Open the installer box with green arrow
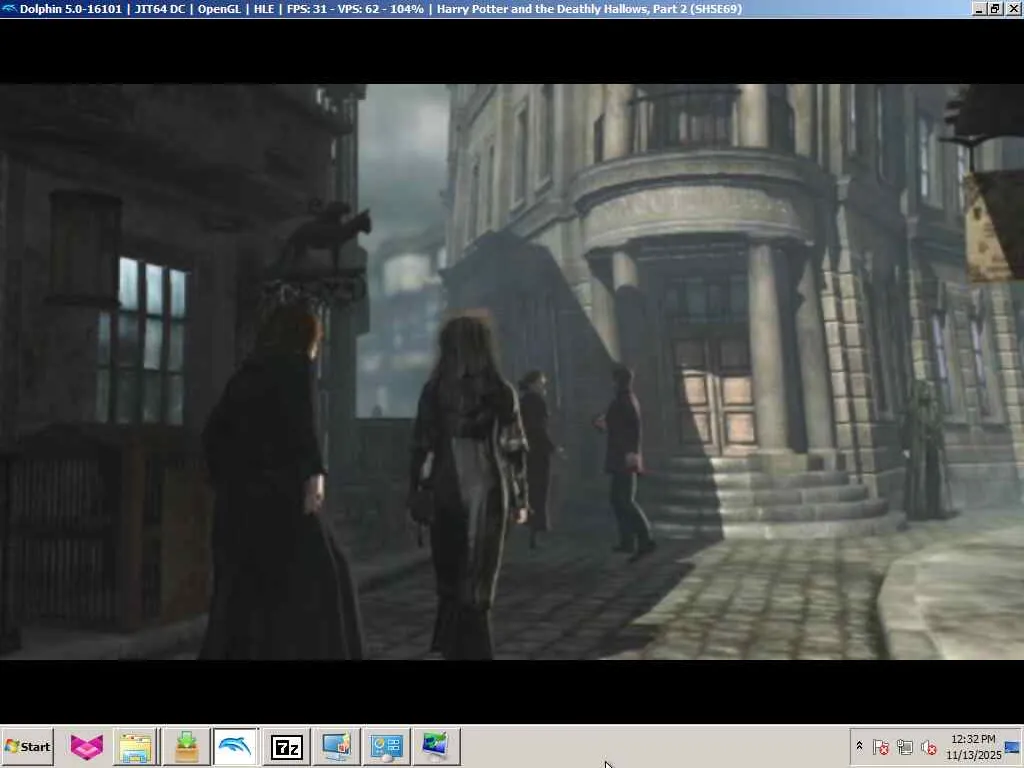The height and width of the screenshot is (768, 1024). 186,746
